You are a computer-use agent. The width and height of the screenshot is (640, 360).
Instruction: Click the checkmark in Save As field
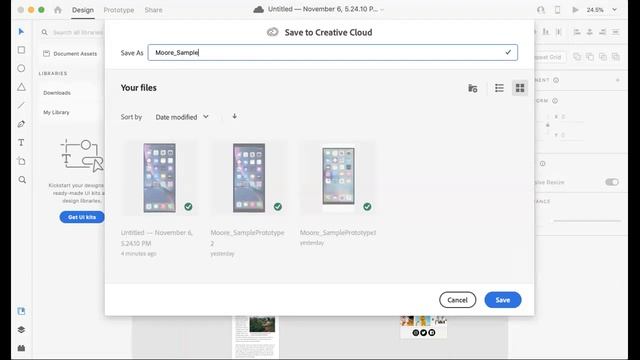(508, 52)
